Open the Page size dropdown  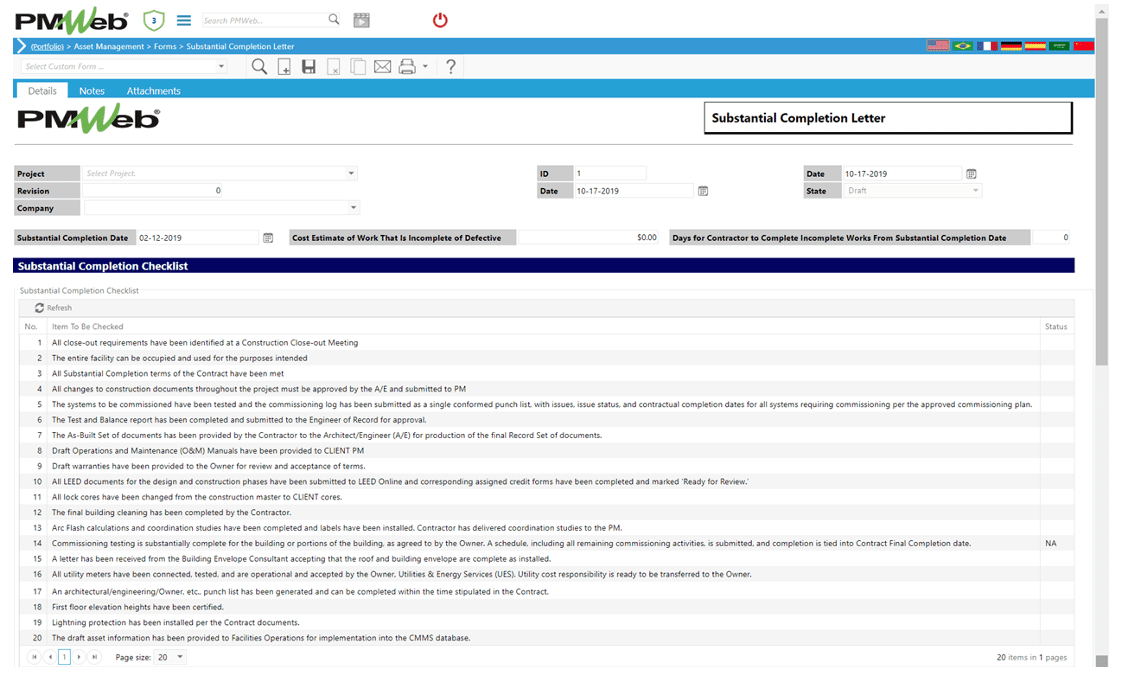coord(179,657)
